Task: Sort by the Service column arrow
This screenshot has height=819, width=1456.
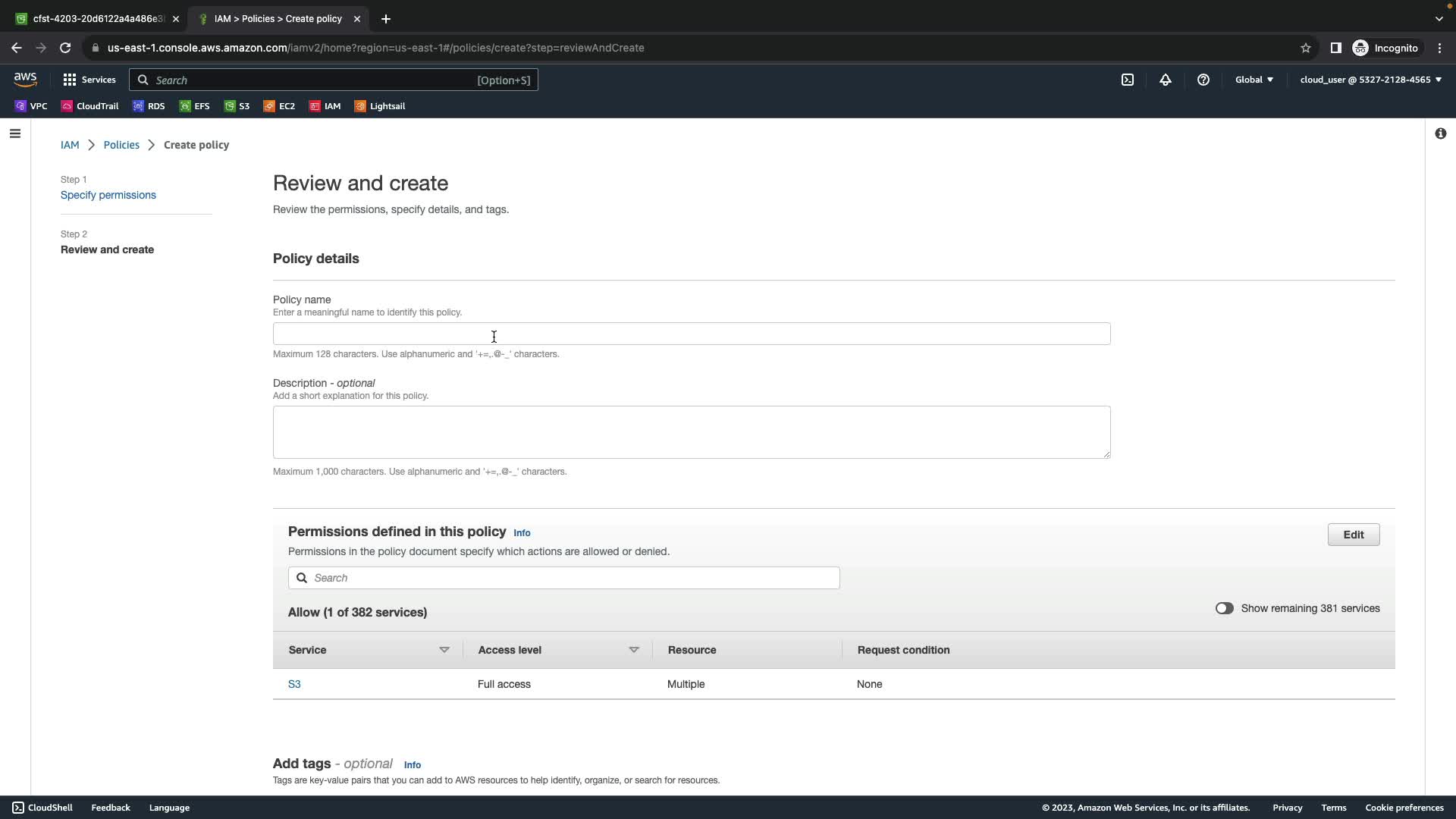Action: click(x=444, y=650)
